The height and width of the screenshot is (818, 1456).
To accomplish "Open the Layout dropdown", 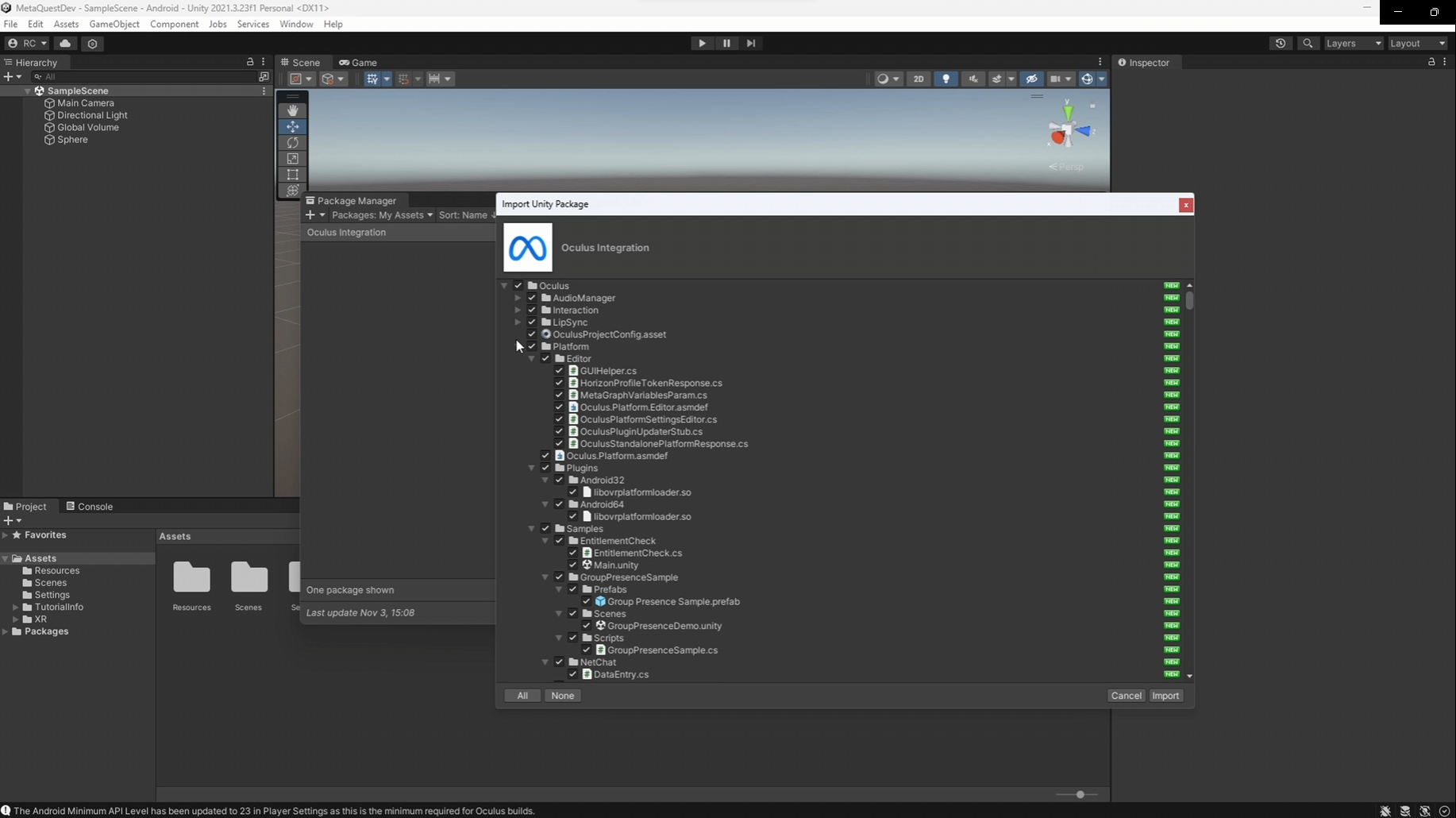I will click(1418, 43).
